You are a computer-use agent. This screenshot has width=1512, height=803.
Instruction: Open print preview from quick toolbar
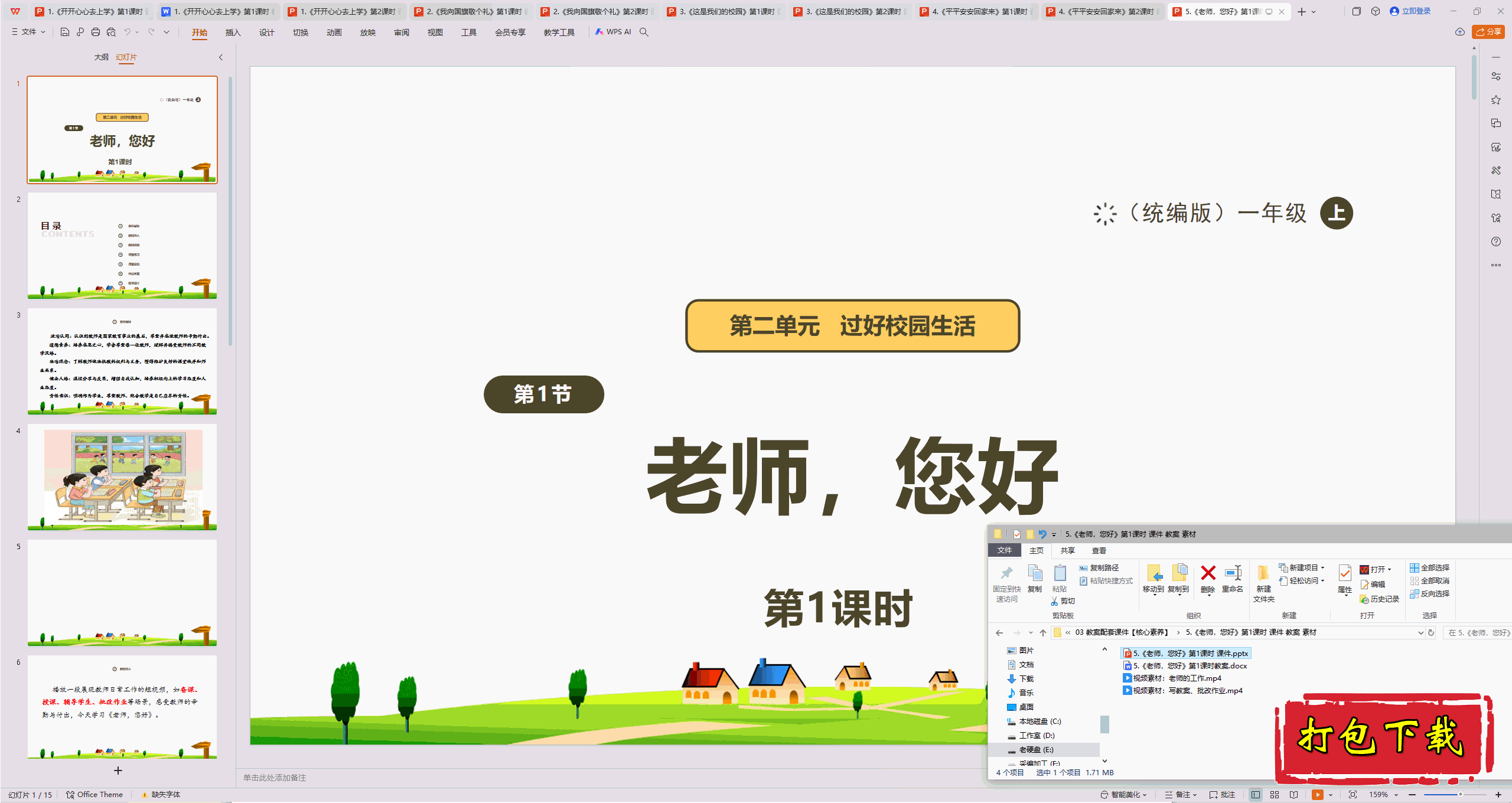(x=111, y=32)
